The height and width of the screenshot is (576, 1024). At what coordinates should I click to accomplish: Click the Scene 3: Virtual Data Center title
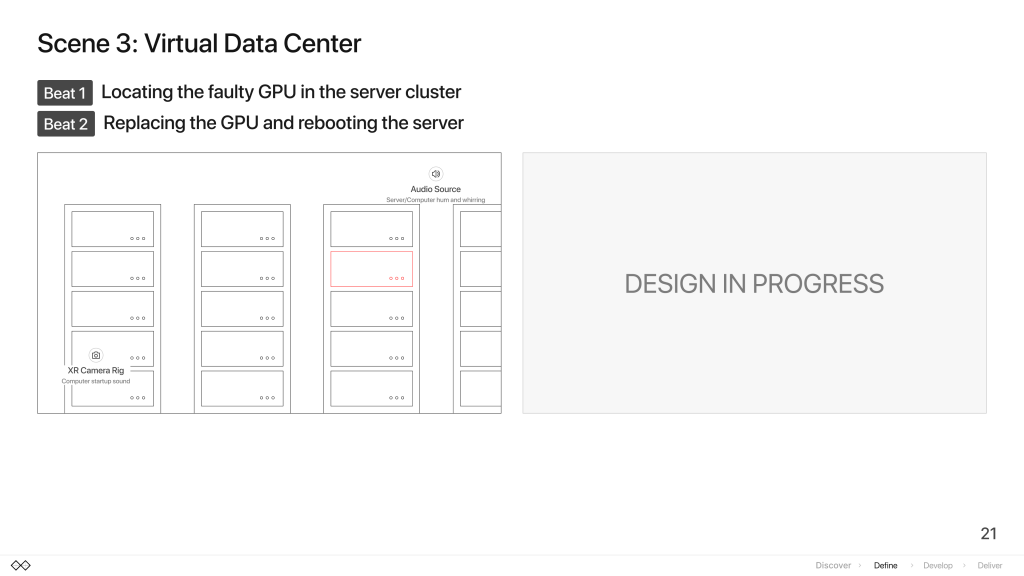[199, 44]
